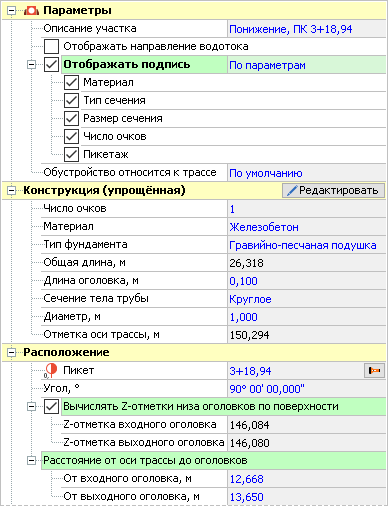The height and width of the screenshot is (506, 388).
Task: Collapse the Отображать подпись subtree
Action: pos(31,65)
